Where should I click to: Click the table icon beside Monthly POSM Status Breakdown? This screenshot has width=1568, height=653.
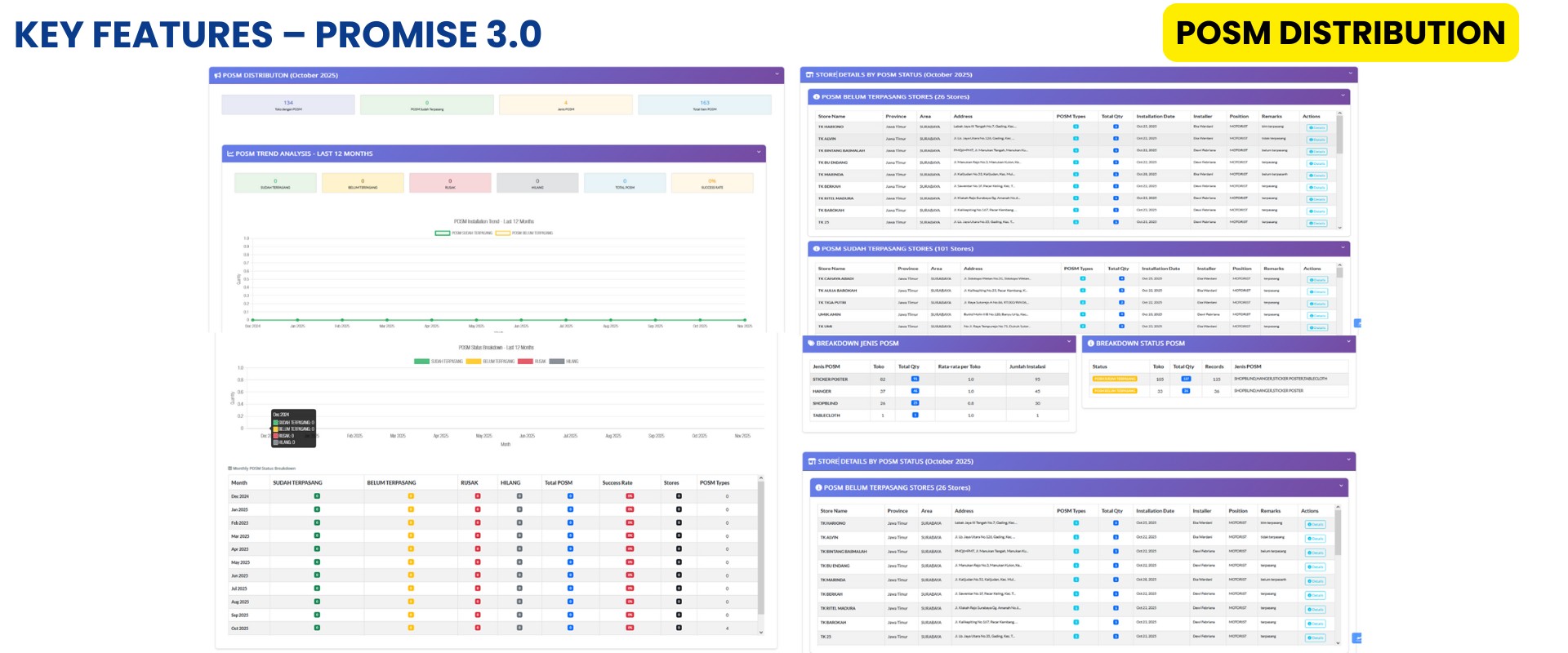(x=229, y=469)
